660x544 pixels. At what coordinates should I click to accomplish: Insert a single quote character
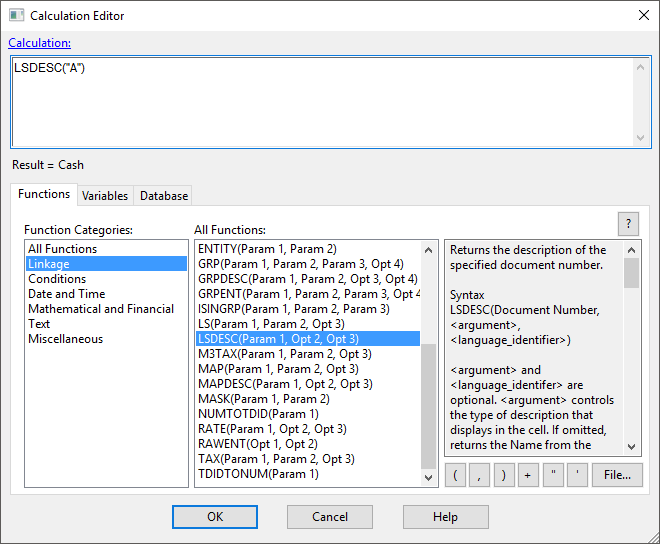(577, 475)
